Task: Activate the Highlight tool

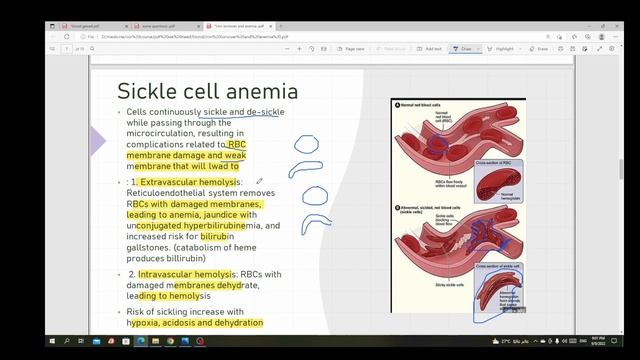Action: (500, 49)
